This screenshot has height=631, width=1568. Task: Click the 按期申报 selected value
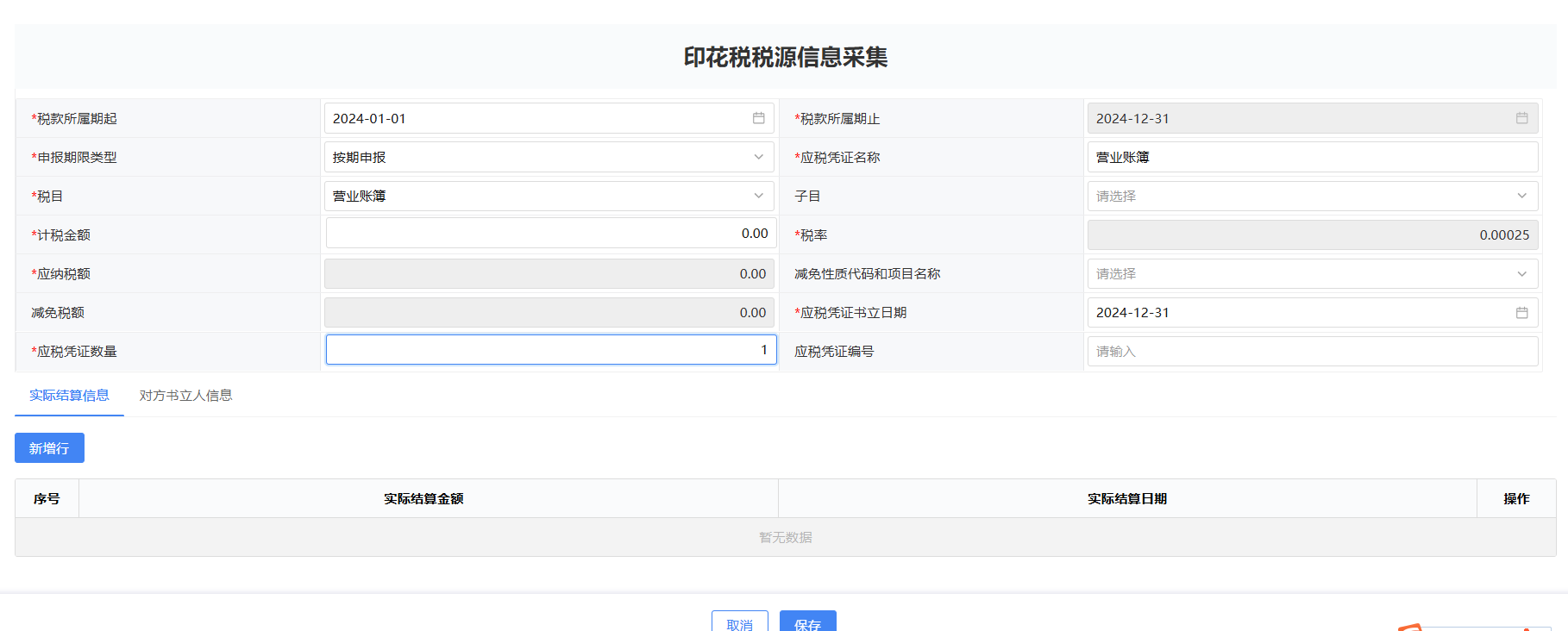click(360, 157)
